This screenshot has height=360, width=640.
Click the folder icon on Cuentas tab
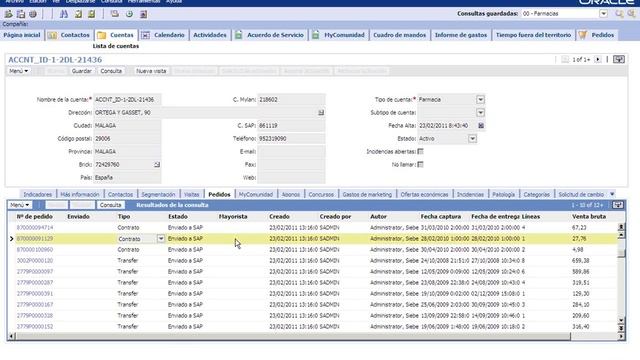(102, 35)
